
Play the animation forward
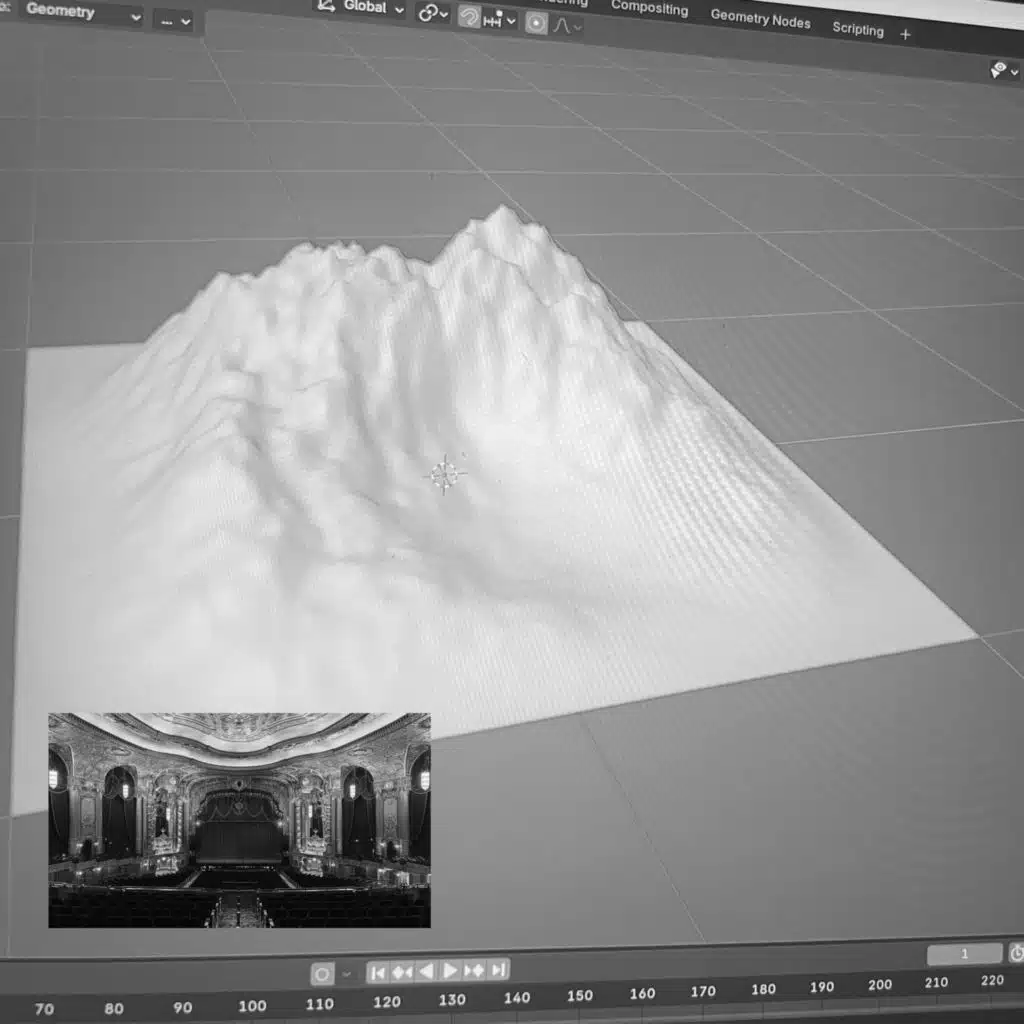pos(450,970)
